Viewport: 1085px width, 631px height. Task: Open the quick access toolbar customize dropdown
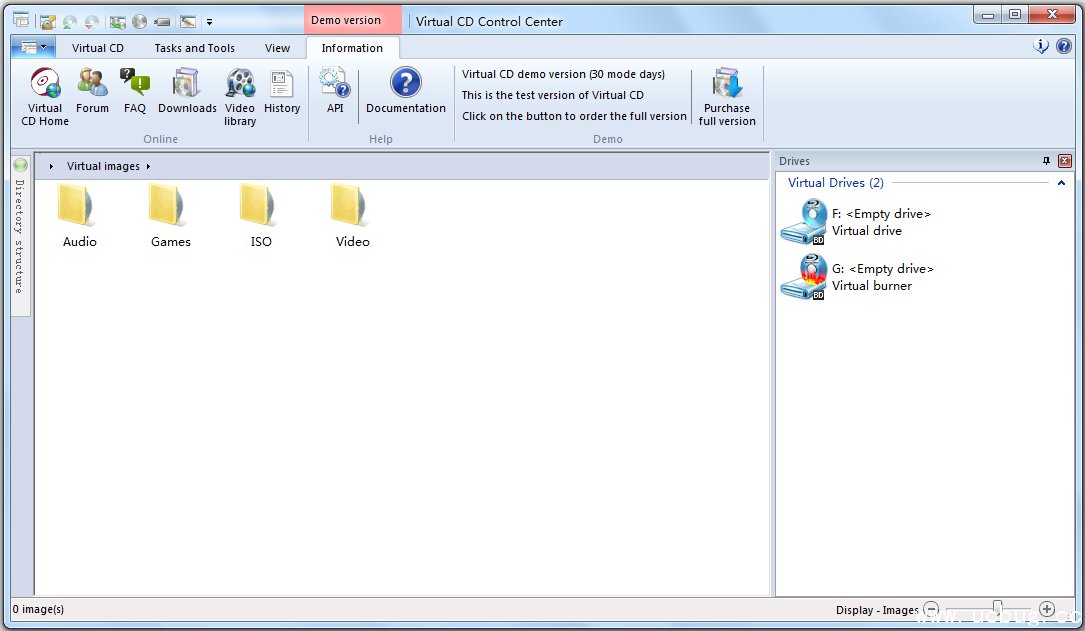coord(210,21)
